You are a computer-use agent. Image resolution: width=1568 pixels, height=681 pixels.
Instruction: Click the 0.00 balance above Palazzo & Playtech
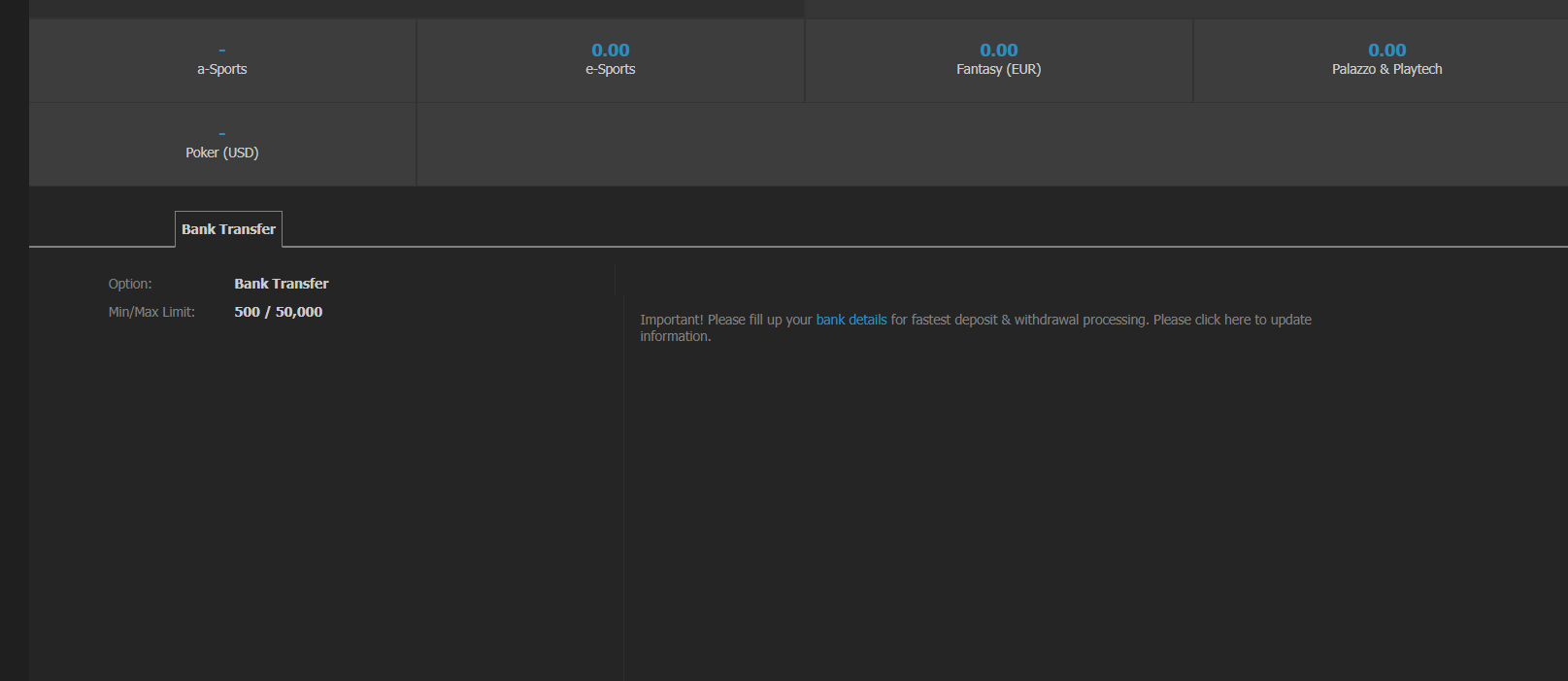[x=1387, y=50]
